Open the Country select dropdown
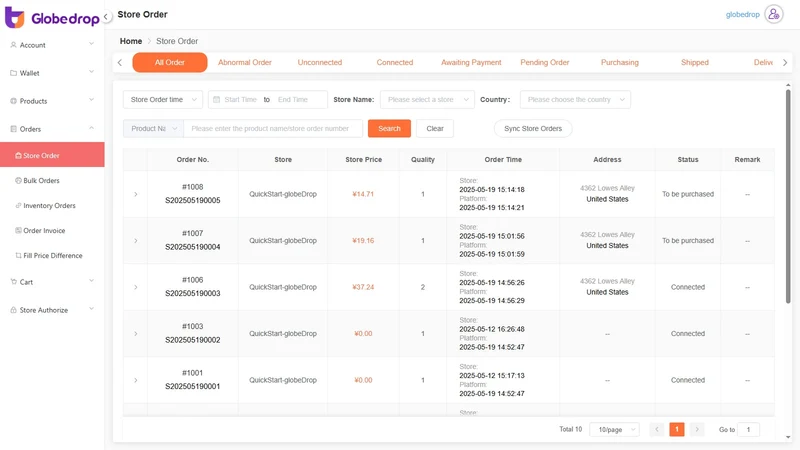 (575, 99)
